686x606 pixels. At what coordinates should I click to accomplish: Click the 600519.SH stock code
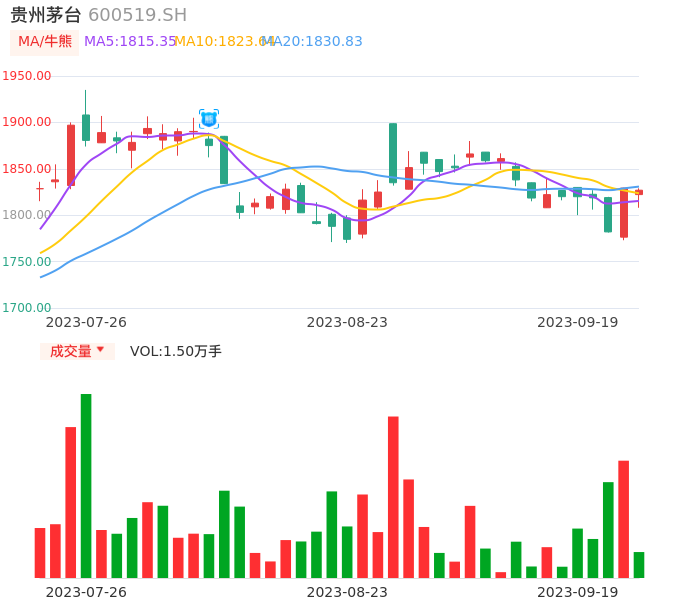pos(137,15)
